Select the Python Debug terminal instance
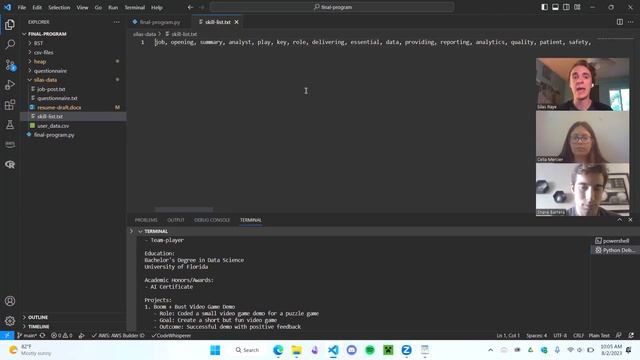Screen dimensions: 640x360 point(615,250)
